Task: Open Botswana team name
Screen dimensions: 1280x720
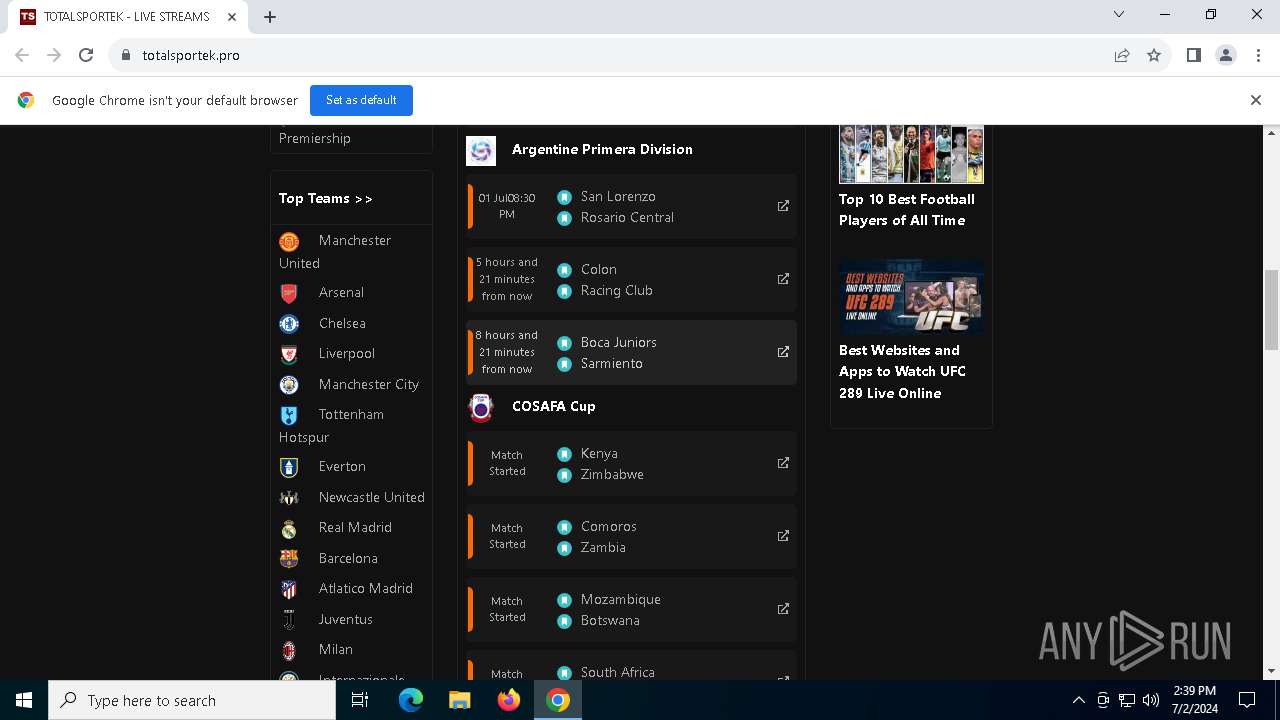Action: (x=610, y=621)
